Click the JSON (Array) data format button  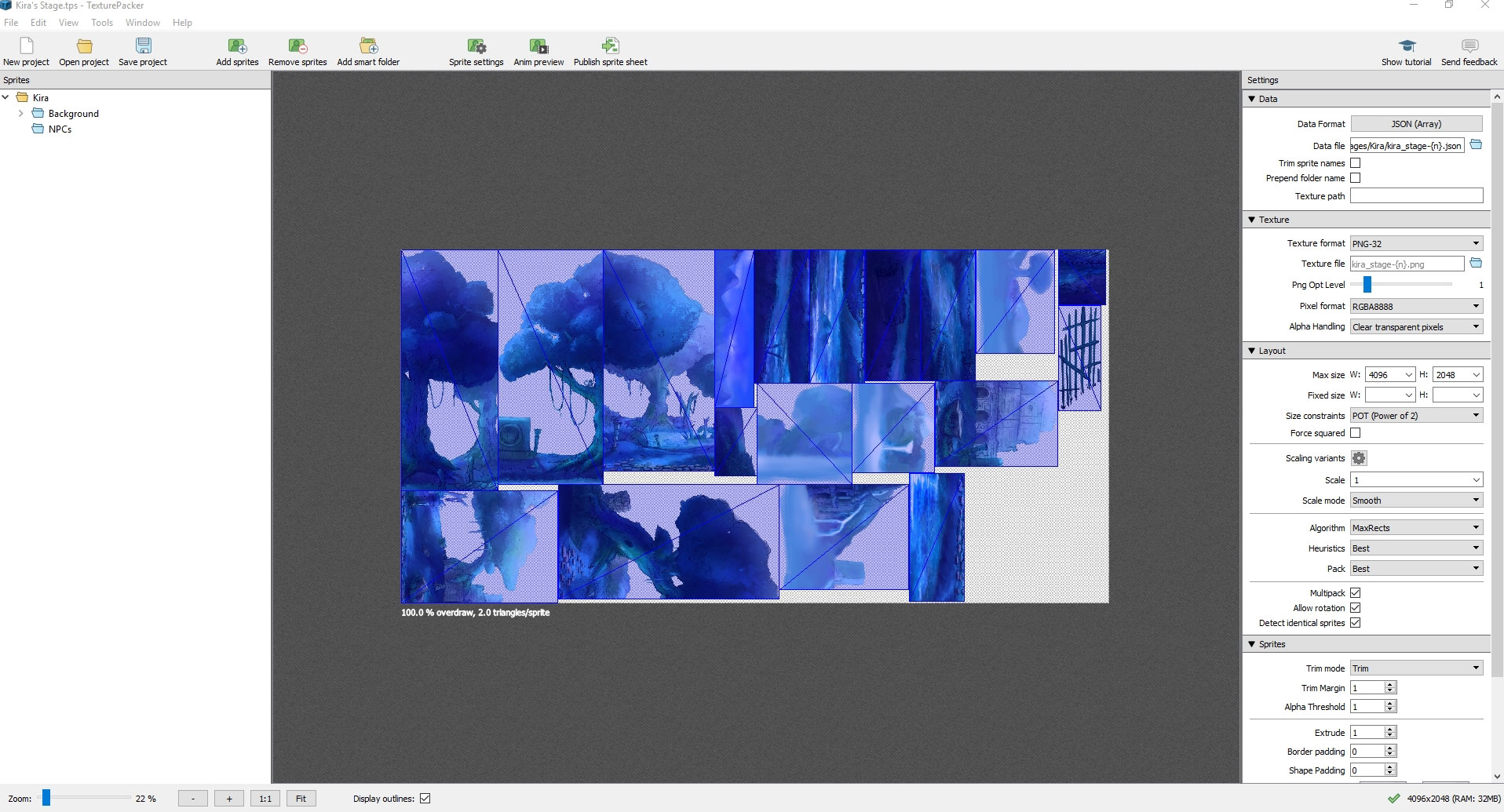1416,124
